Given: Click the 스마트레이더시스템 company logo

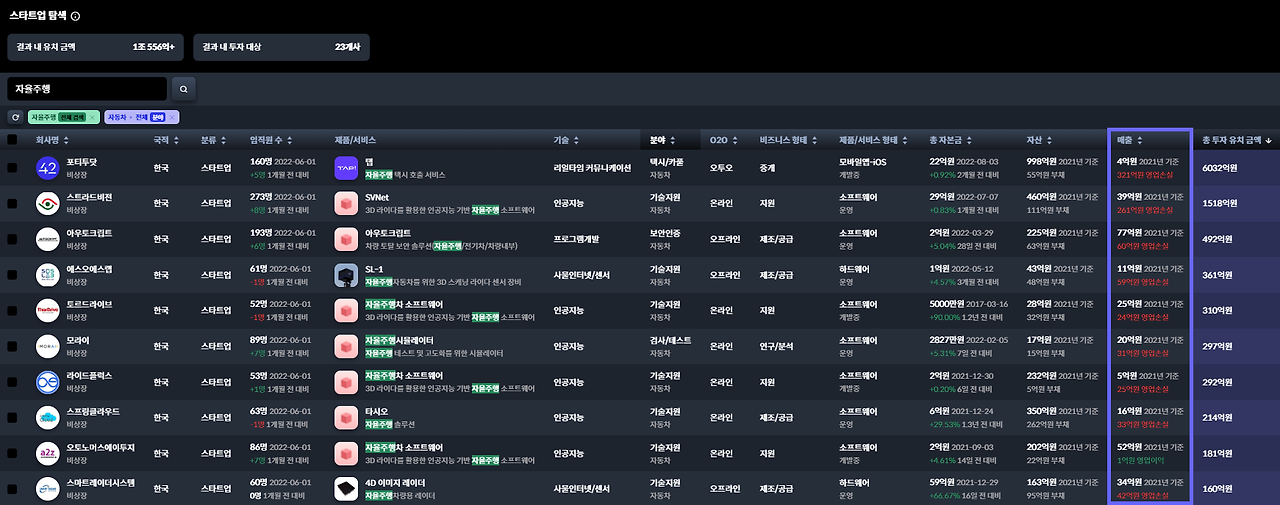Looking at the screenshot, I should pyautogui.click(x=47, y=488).
